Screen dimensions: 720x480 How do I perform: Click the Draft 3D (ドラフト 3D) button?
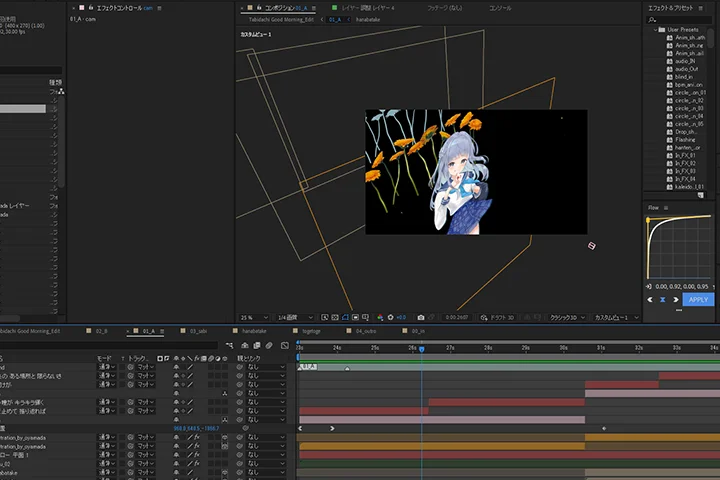(x=497, y=317)
